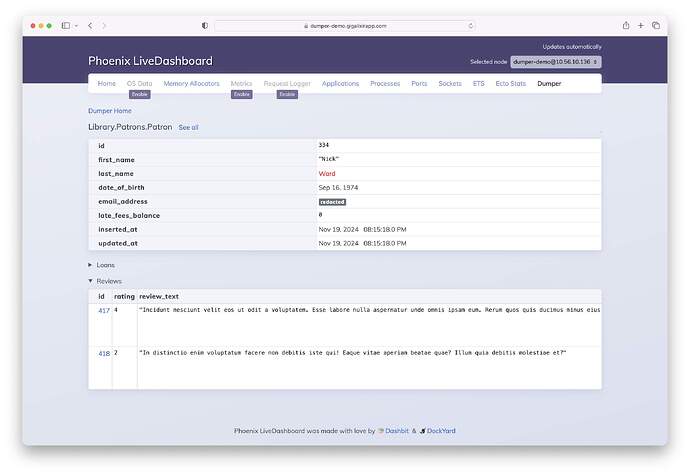
Task: Open the Memory Allocators tab
Action: coord(191,83)
